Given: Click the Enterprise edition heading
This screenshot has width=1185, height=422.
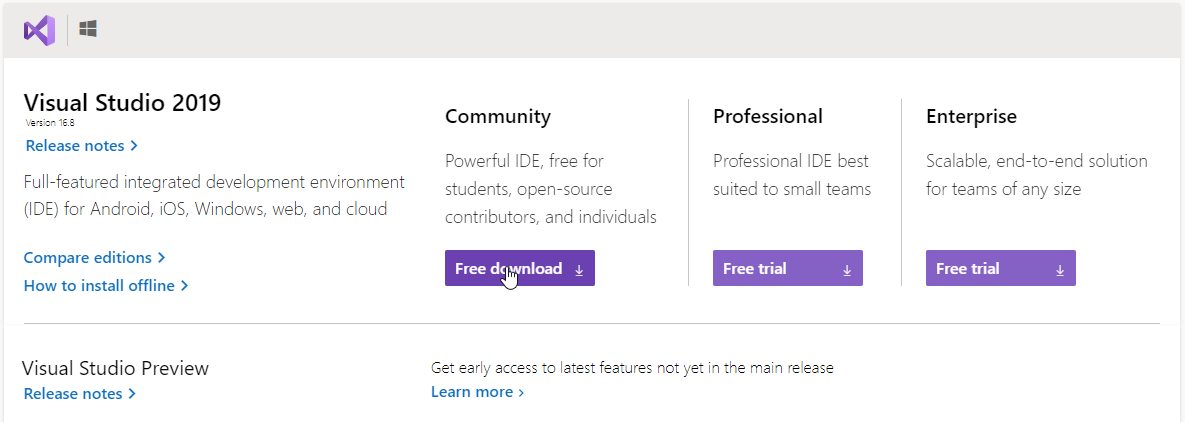Looking at the screenshot, I should coord(971,116).
